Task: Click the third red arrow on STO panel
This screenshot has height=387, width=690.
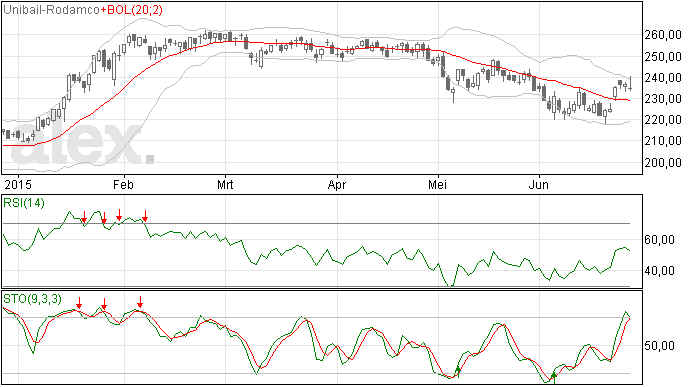Action: pyautogui.click(x=140, y=302)
